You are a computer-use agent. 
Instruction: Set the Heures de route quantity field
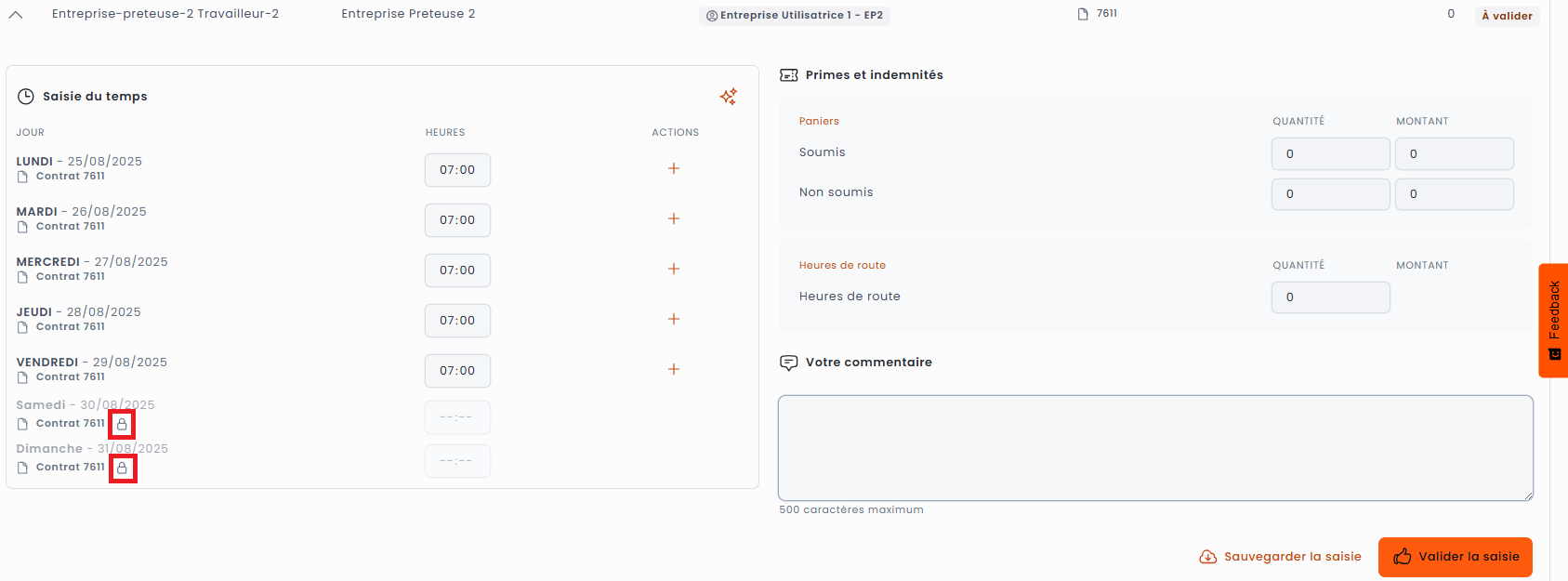1331,297
